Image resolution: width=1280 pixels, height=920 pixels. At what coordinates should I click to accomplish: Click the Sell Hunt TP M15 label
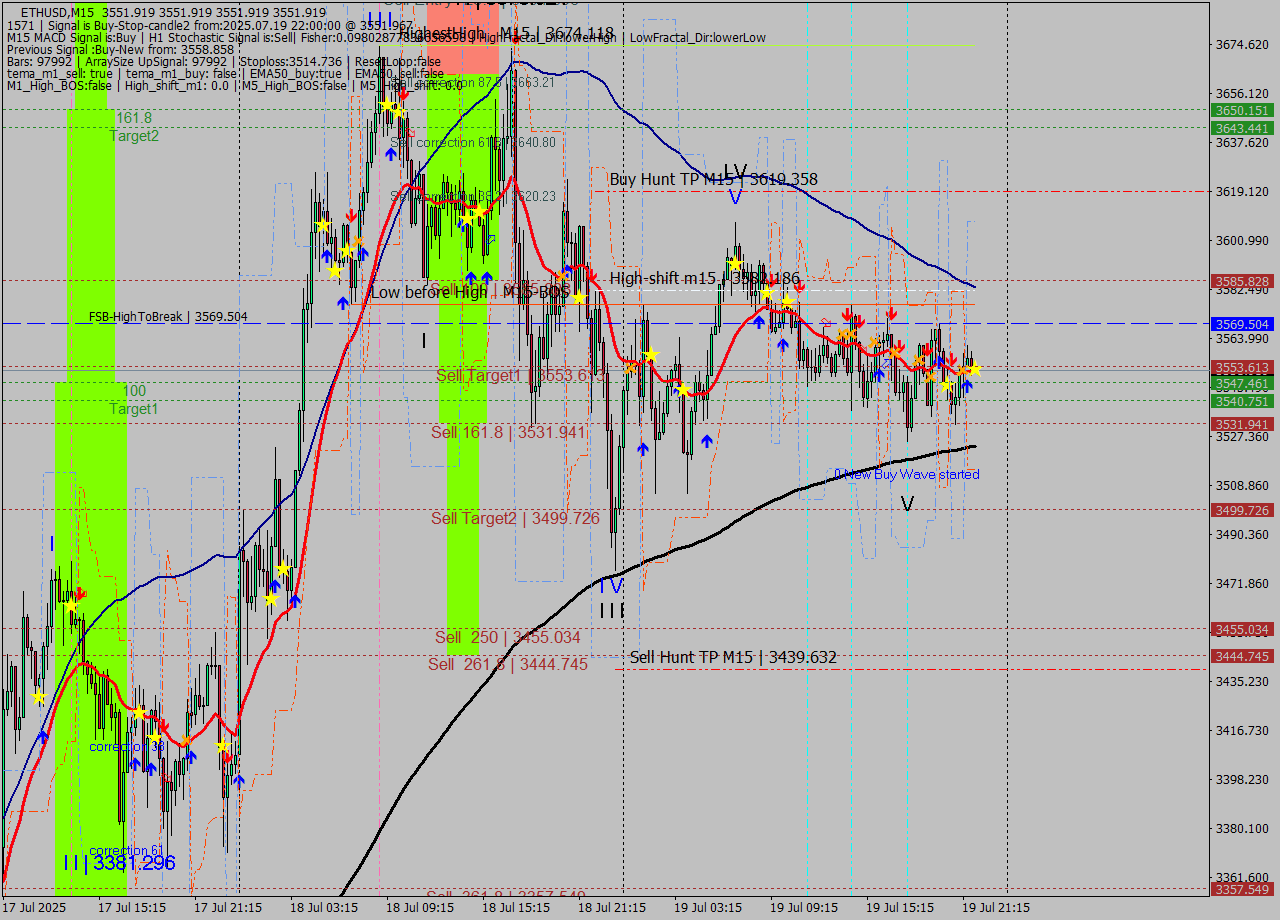click(733, 657)
